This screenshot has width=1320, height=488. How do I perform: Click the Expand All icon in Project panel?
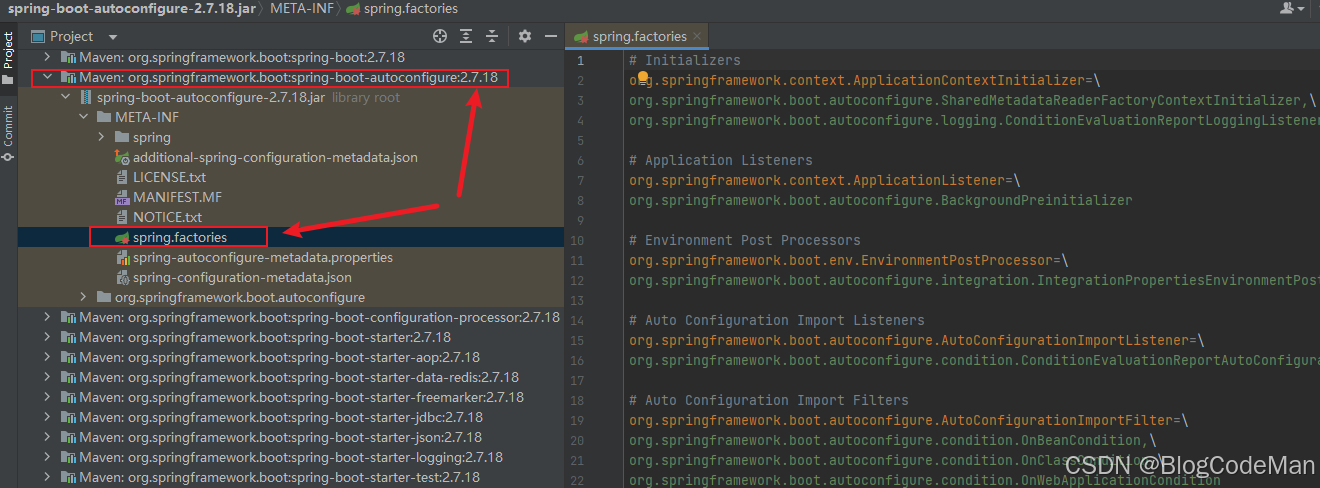point(467,36)
